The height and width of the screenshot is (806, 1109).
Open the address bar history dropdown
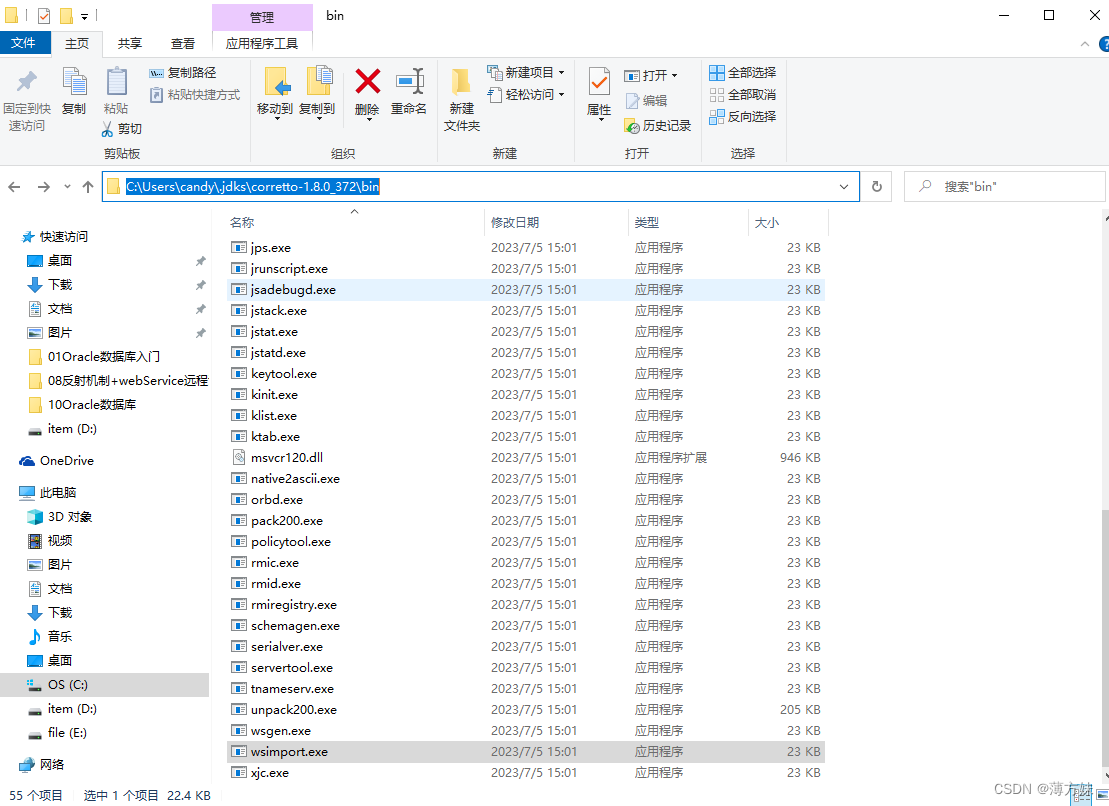coord(843,186)
